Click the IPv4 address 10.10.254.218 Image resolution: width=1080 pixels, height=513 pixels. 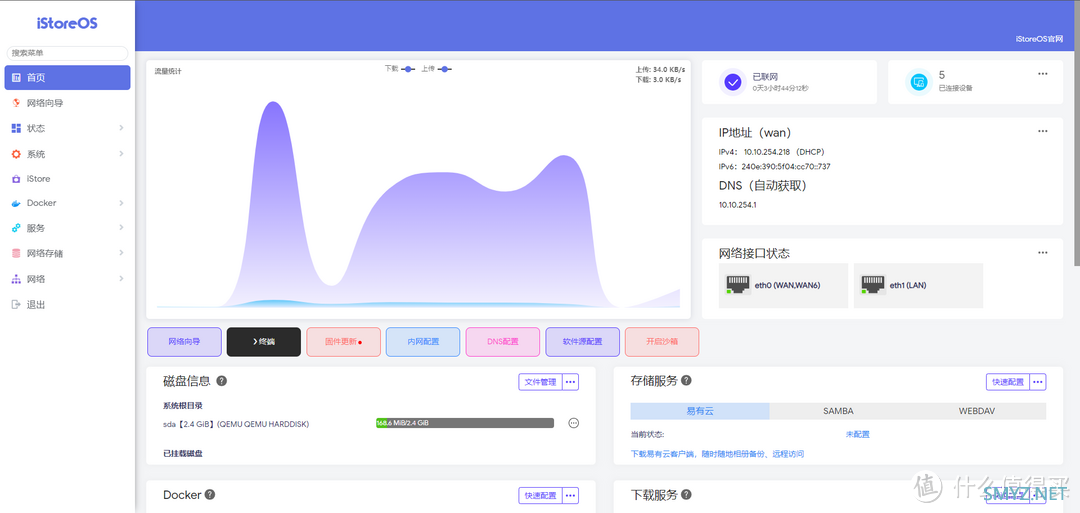click(767, 152)
